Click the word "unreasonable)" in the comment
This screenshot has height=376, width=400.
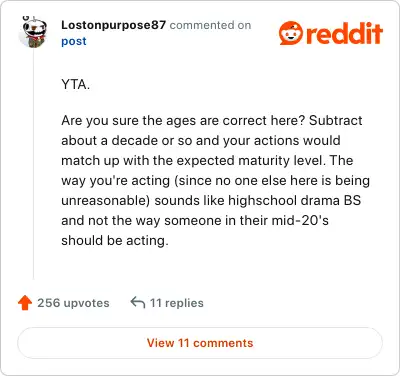tap(106, 201)
